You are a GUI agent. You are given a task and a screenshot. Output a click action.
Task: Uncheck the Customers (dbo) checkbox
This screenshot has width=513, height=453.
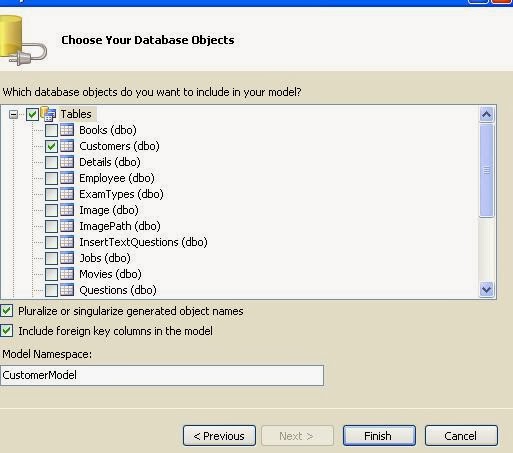coord(51,146)
